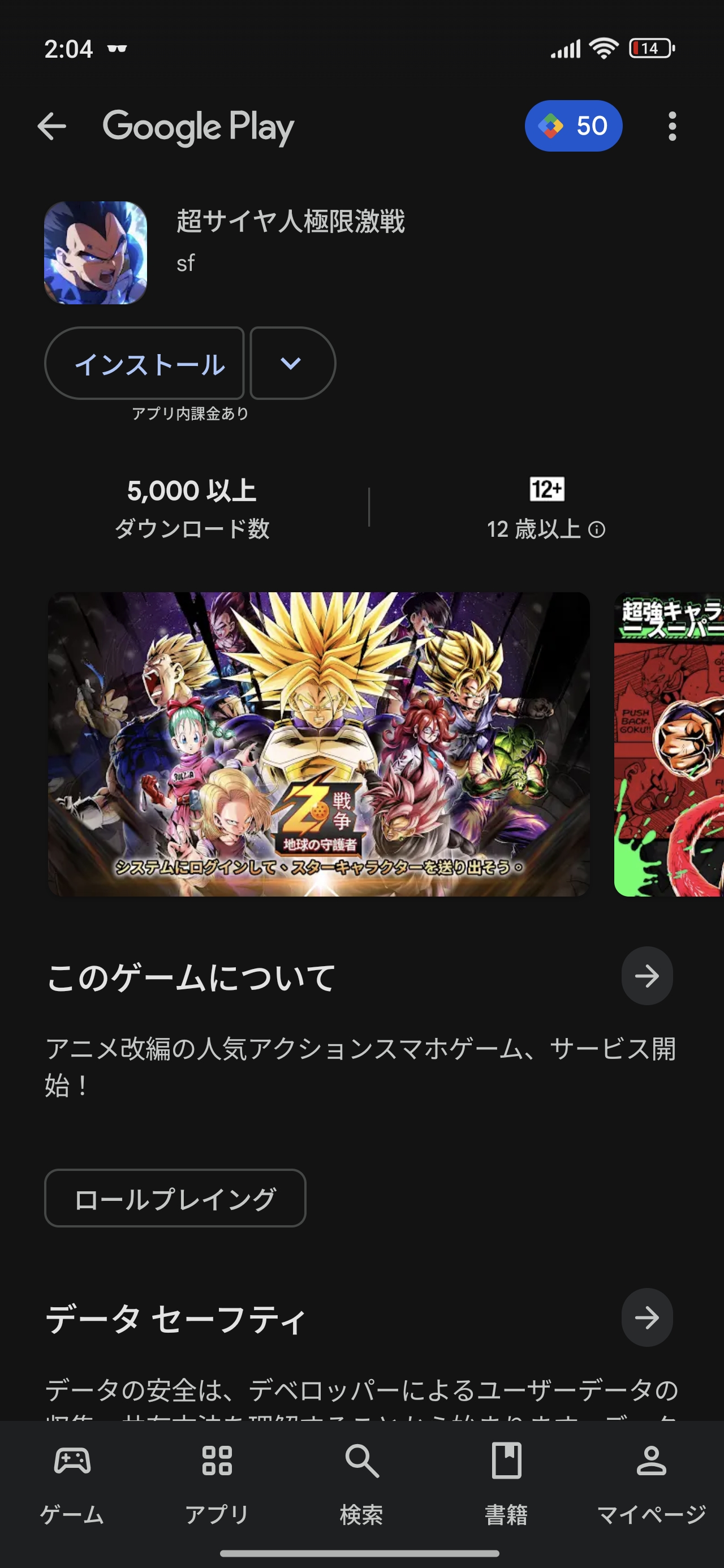Tap the battery status icon

point(652,48)
